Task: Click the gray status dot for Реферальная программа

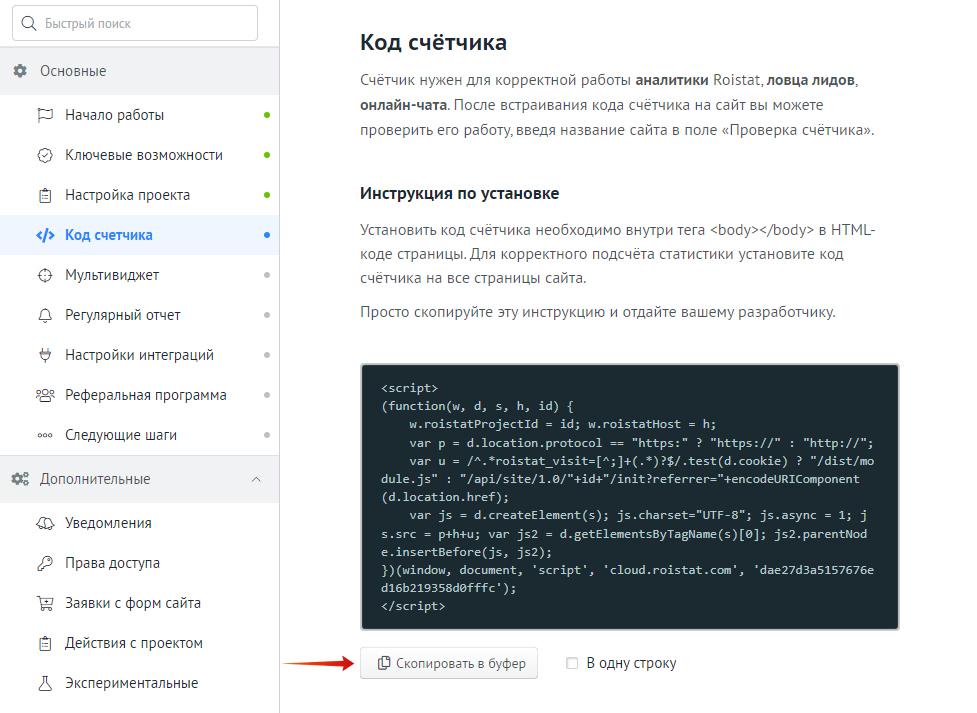Action: pos(267,395)
